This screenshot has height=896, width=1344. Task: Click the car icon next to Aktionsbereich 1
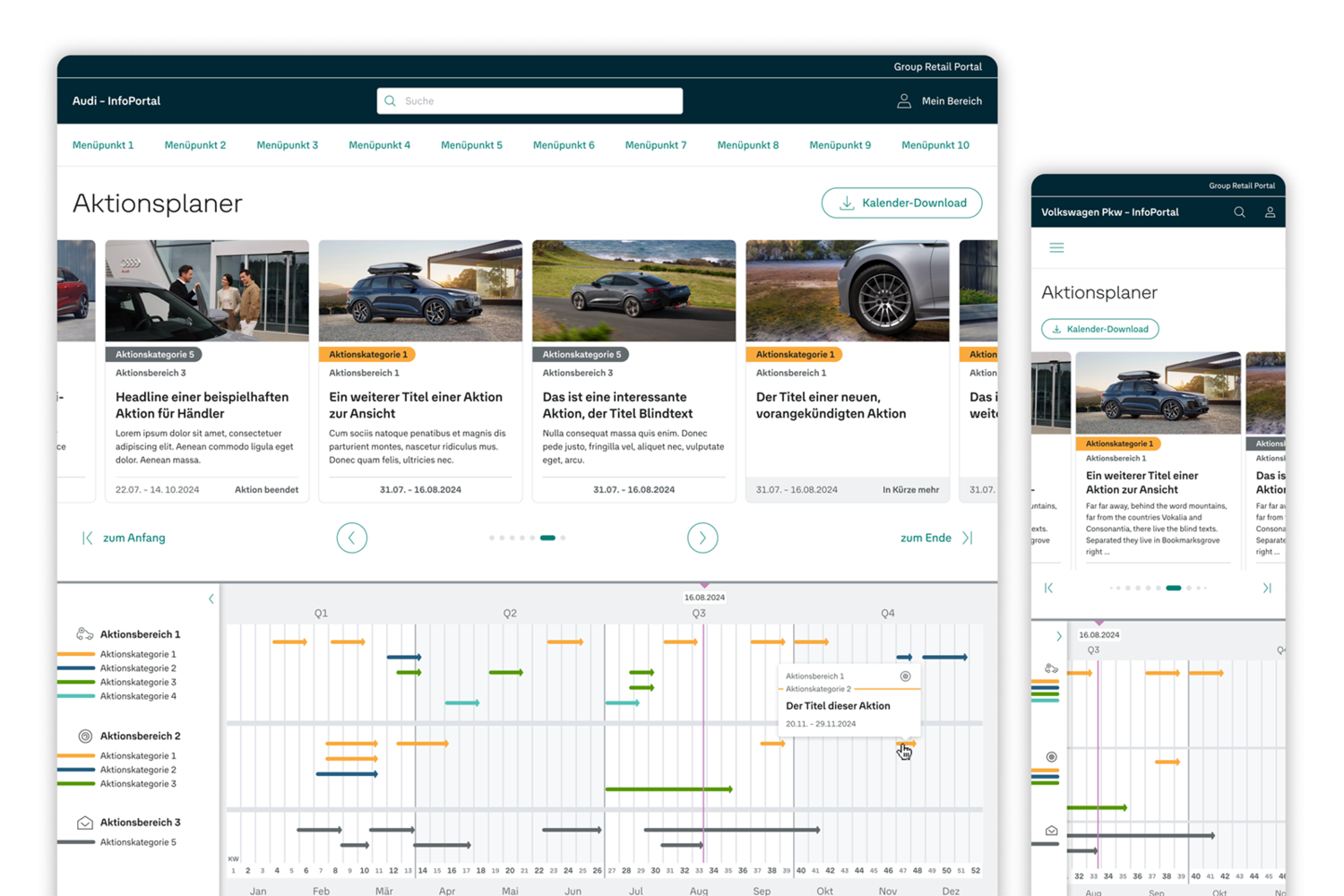coord(85,633)
